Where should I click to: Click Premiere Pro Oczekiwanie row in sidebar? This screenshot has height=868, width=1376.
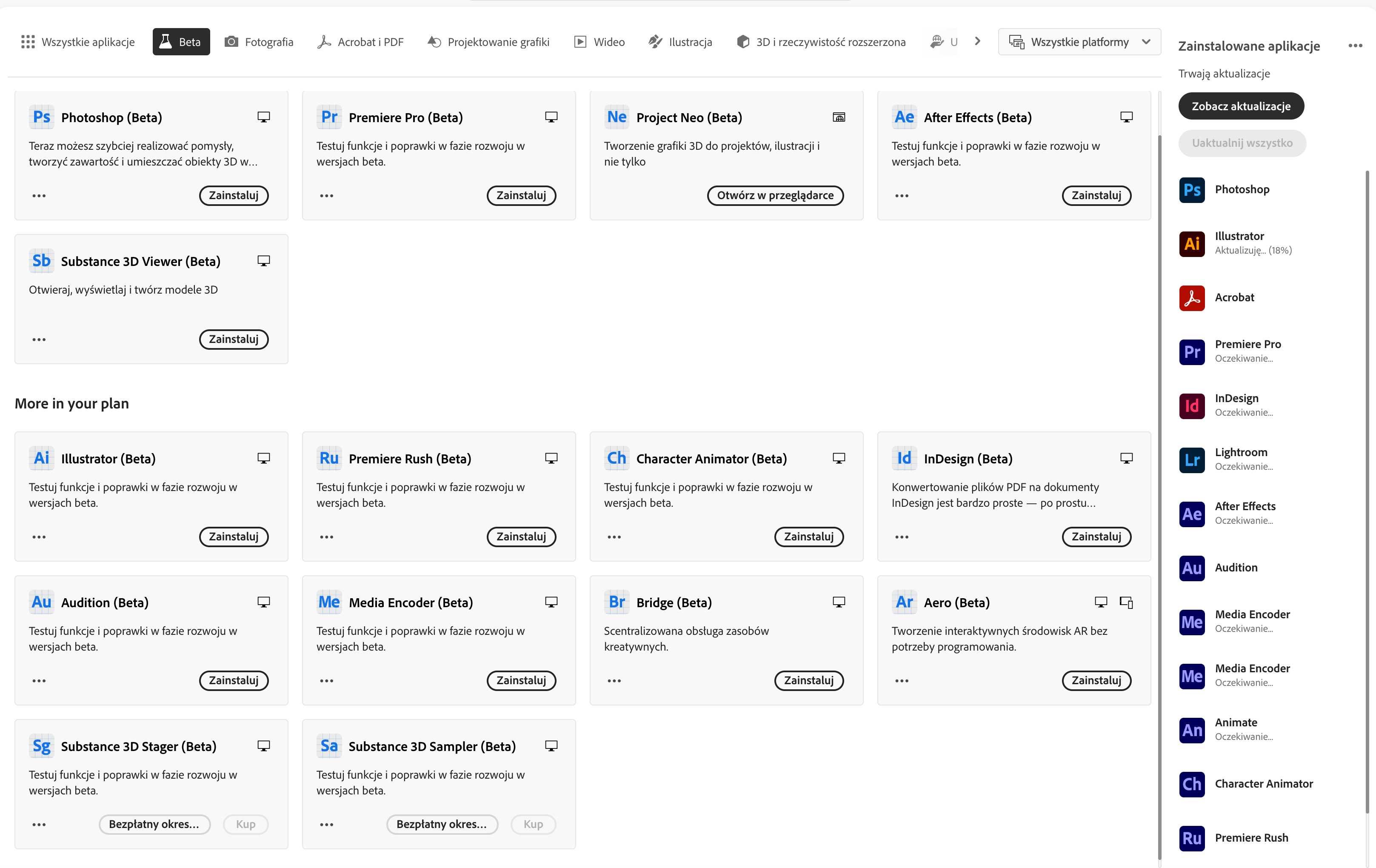tap(1269, 351)
